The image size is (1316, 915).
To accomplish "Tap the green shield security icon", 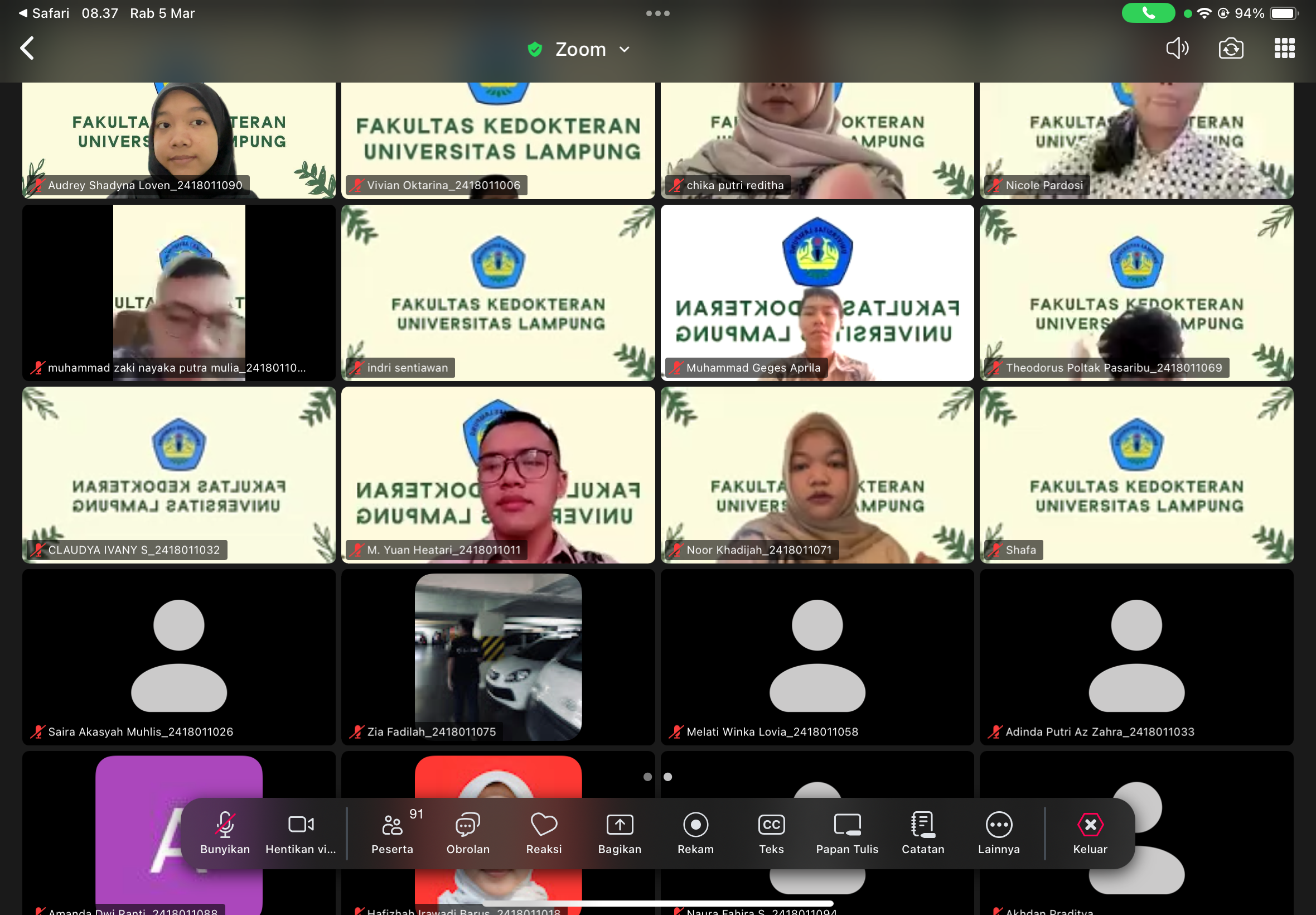I will coord(535,49).
